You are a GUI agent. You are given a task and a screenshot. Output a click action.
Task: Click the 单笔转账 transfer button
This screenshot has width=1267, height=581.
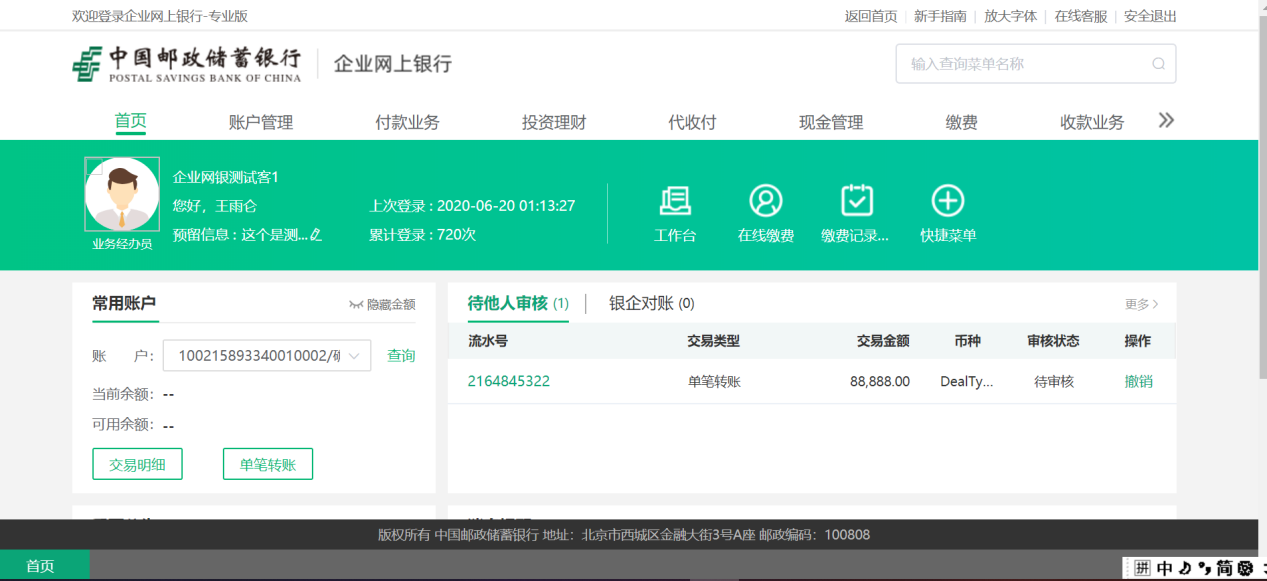pos(267,463)
